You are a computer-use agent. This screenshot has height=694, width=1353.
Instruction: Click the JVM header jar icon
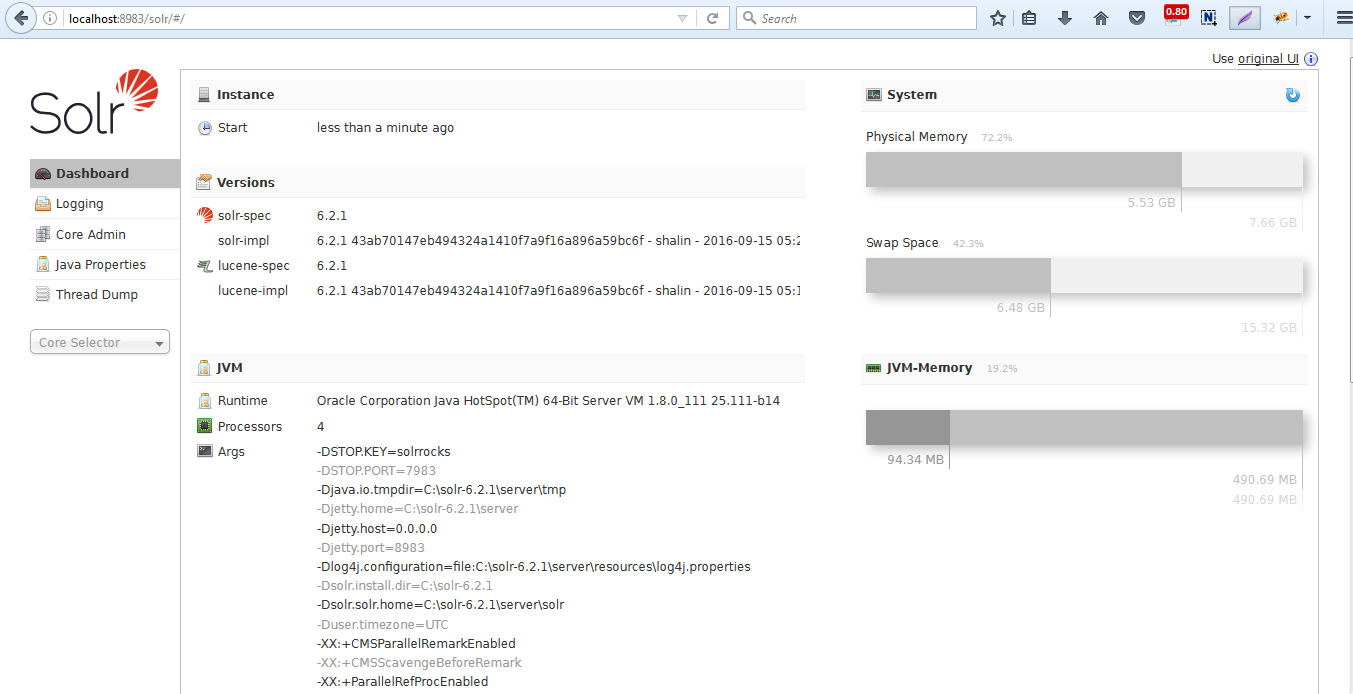click(204, 368)
